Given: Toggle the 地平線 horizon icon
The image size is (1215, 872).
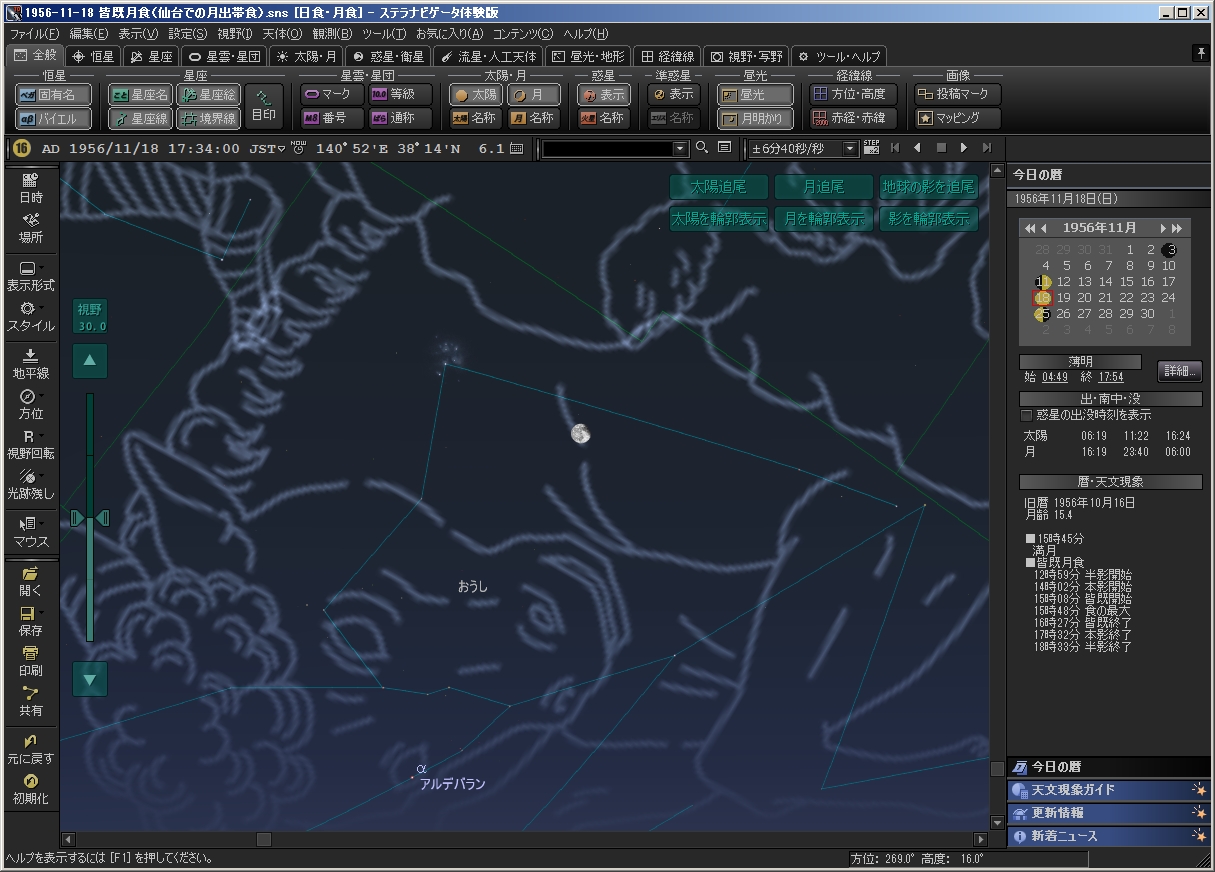Looking at the screenshot, I should 30,362.
